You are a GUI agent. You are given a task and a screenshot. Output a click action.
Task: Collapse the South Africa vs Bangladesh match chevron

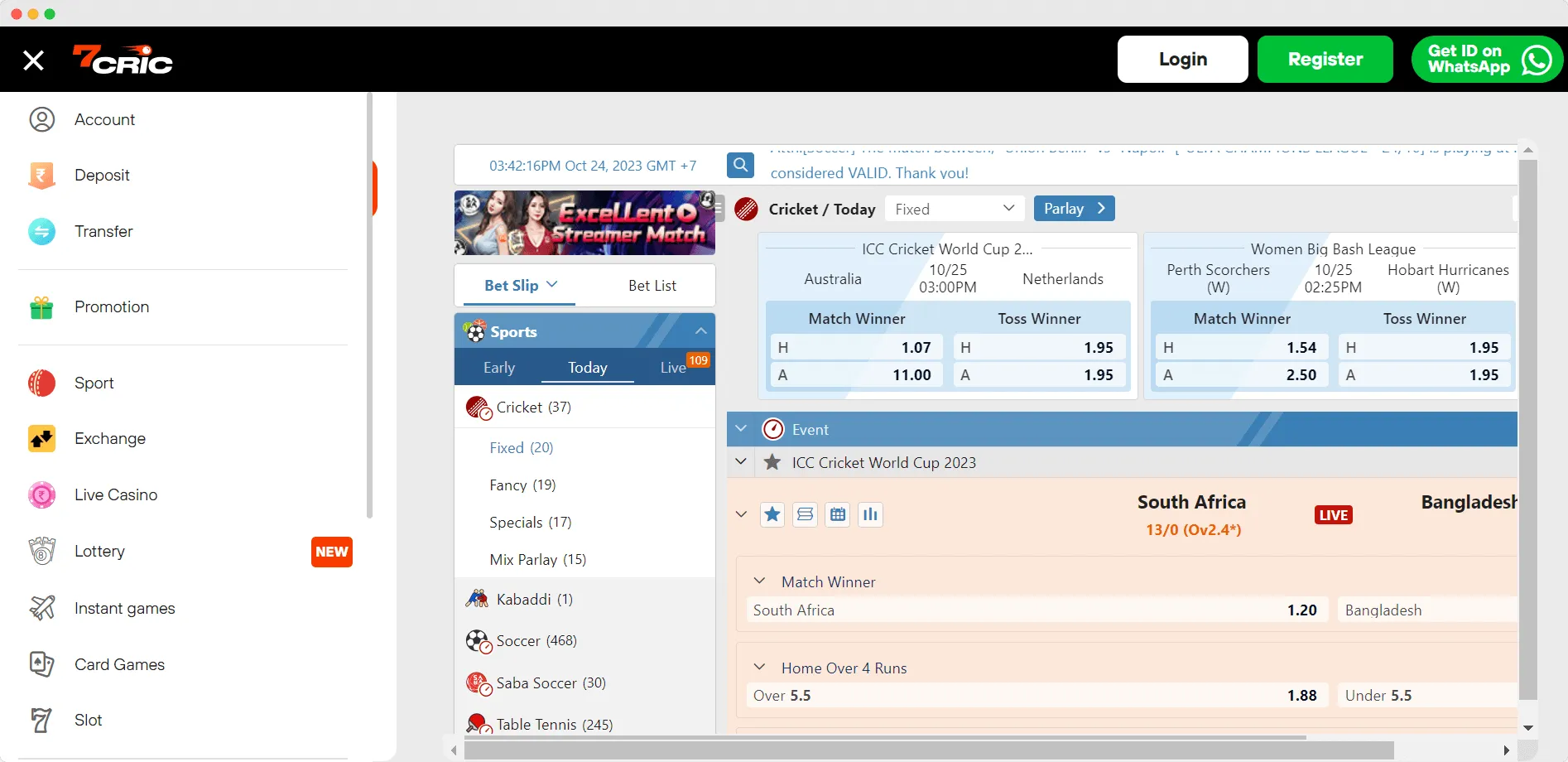[x=741, y=514]
